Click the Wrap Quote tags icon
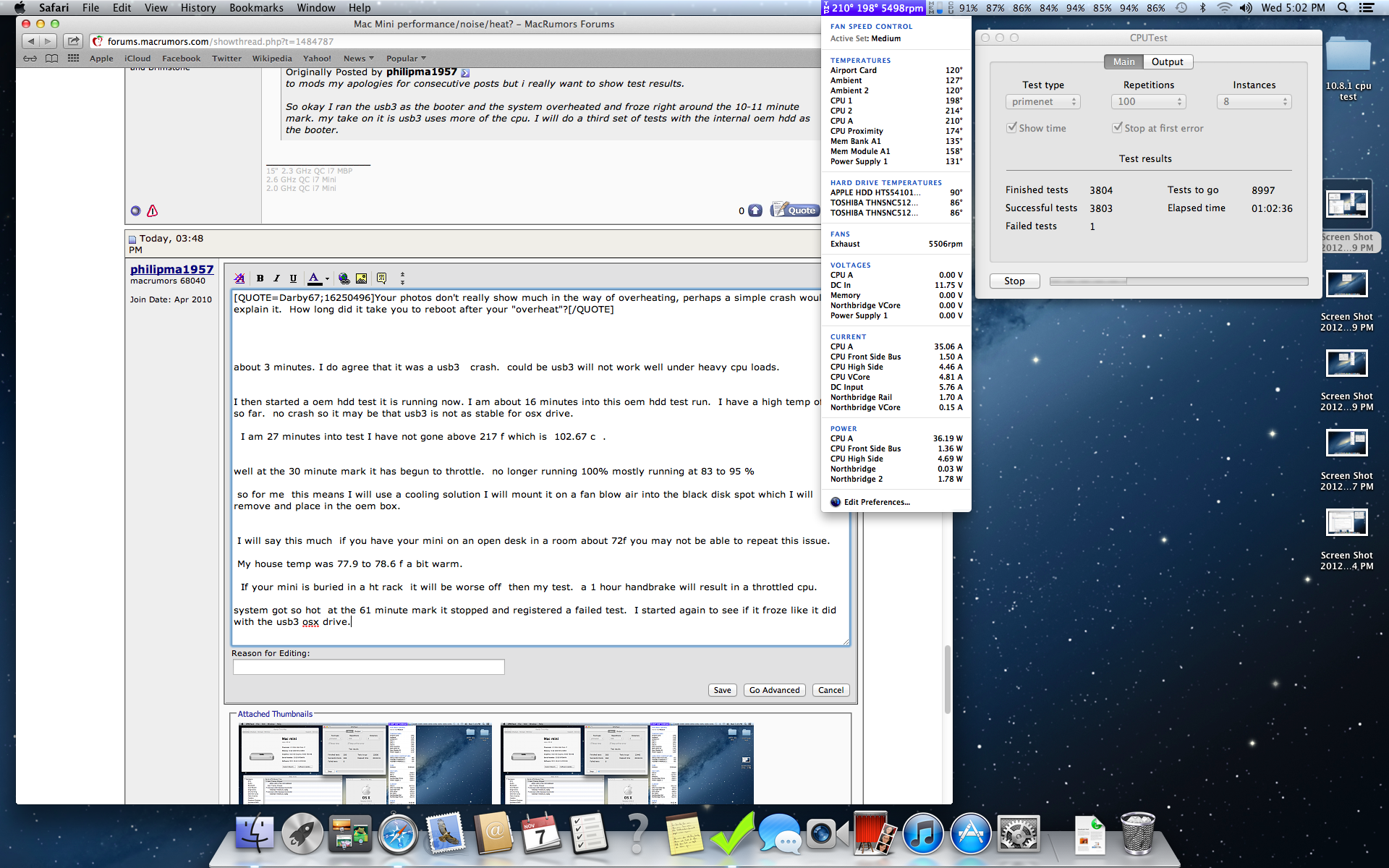1389x868 pixels. click(x=381, y=278)
